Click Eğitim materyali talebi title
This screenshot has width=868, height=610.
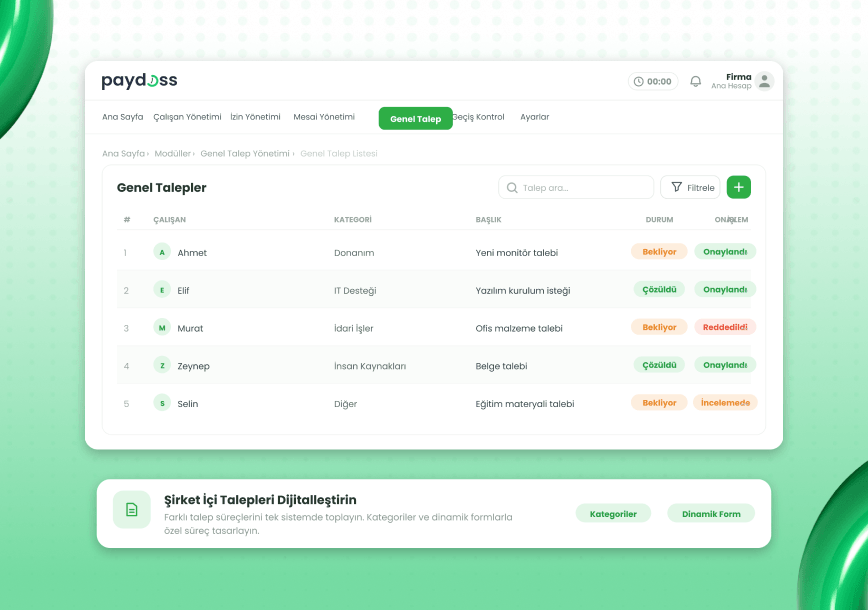pos(525,404)
